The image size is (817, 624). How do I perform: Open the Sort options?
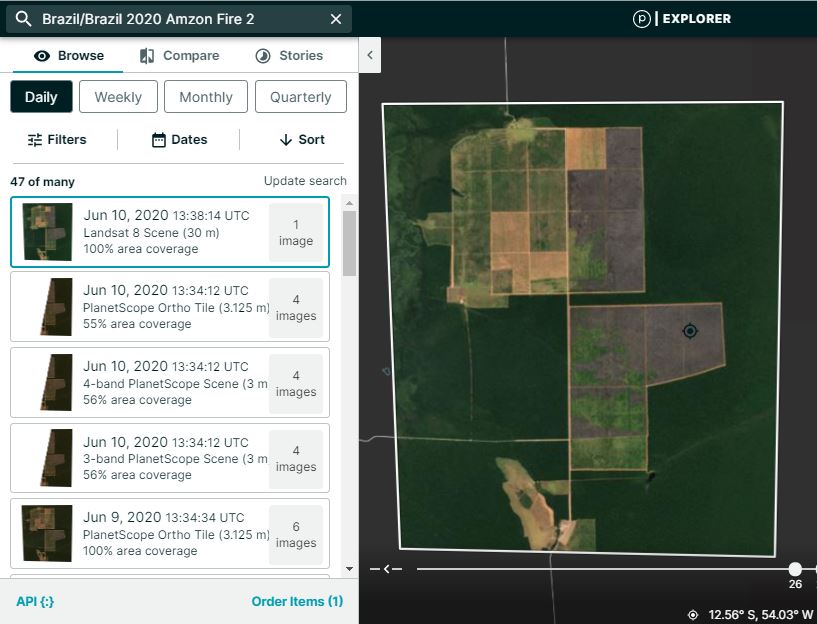tap(301, 139)
